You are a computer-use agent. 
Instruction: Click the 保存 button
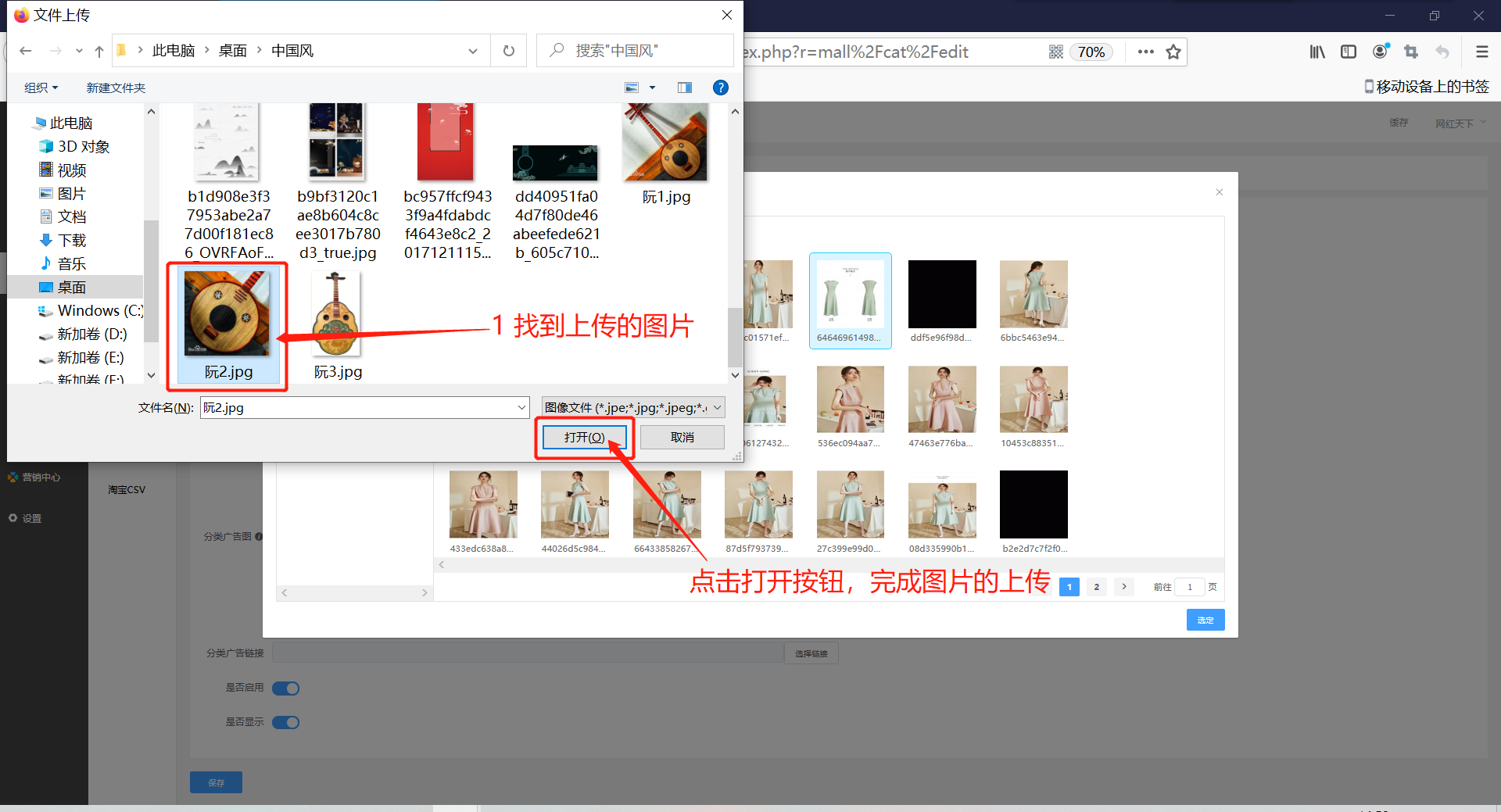[x=216, y=782]
